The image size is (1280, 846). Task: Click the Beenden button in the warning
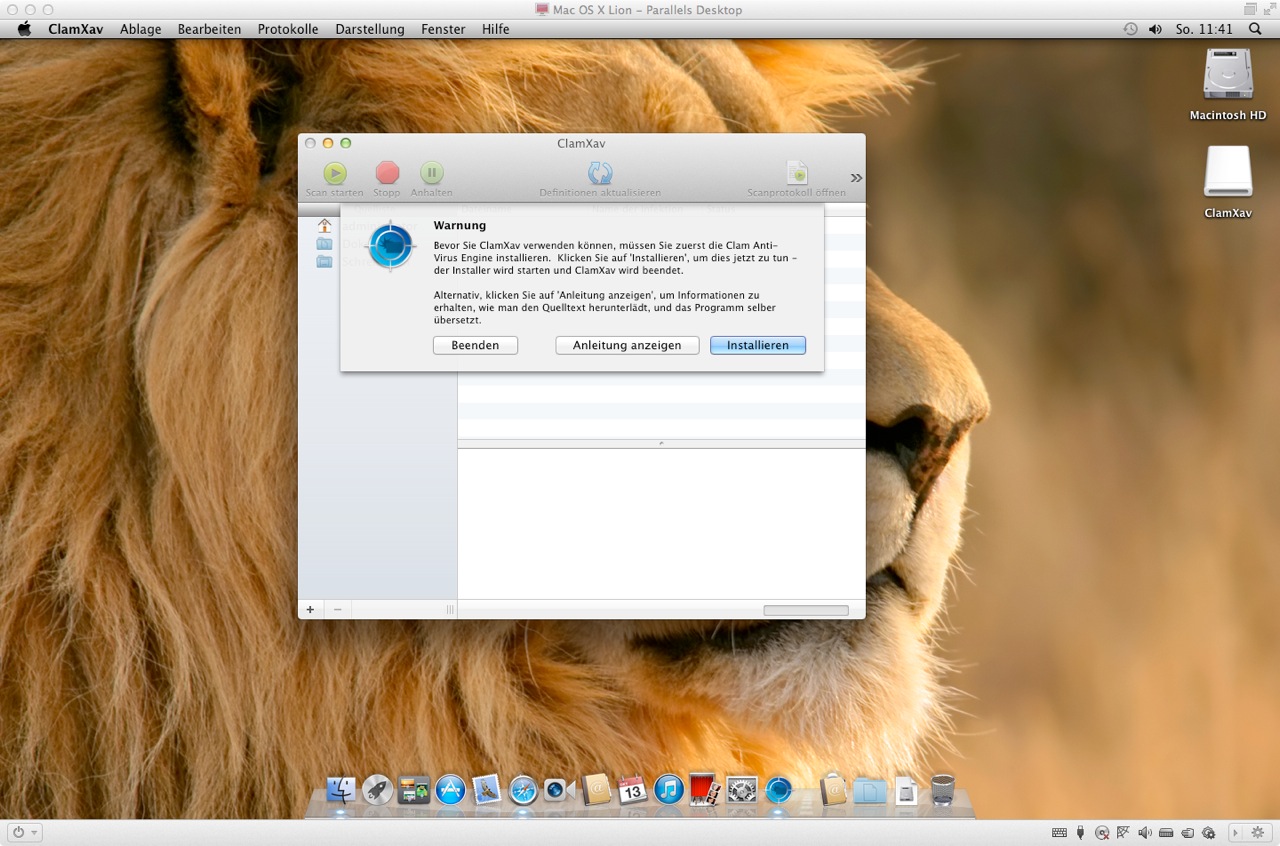pyautogui.click(x=475, y=345)
